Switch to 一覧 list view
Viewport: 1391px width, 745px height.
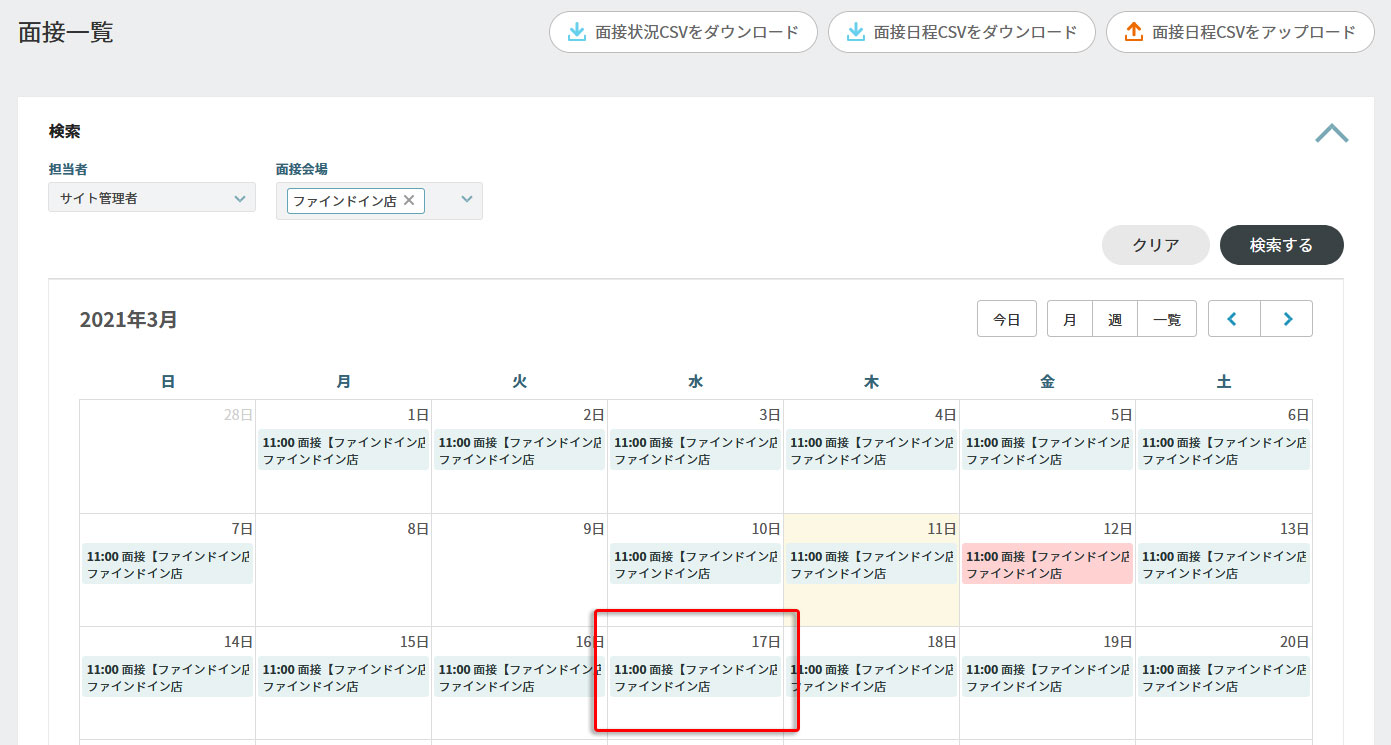[1167, 319]
